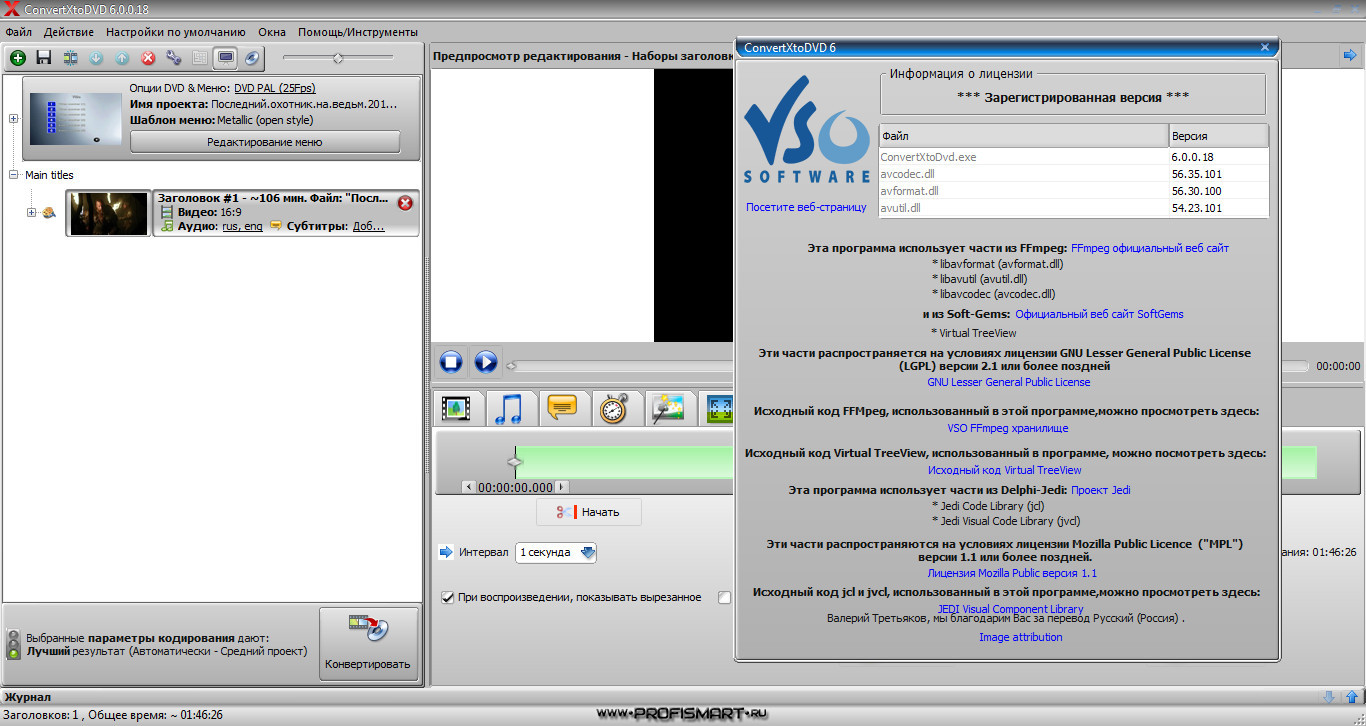This screenshot has height=726, width=1366.
Task: Click the Move title up arrow icon
Action: (x=122, y=58)
